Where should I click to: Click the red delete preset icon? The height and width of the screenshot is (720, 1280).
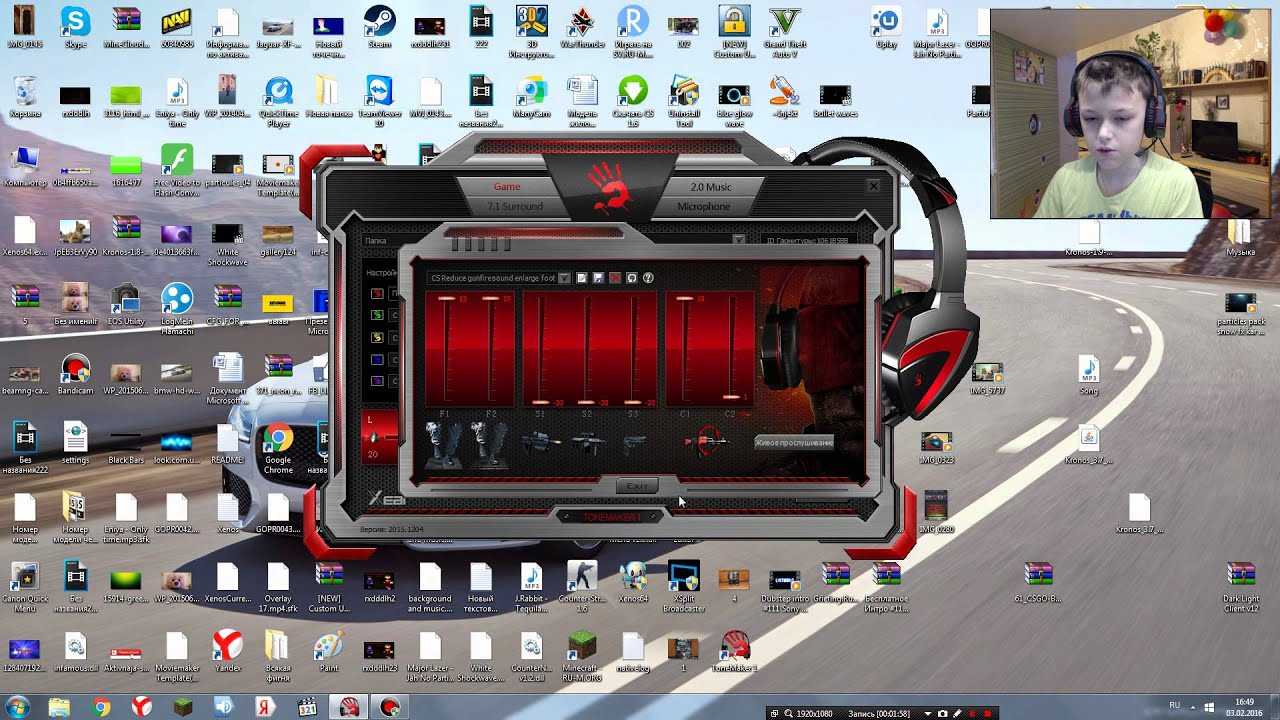tap(615, 278)
